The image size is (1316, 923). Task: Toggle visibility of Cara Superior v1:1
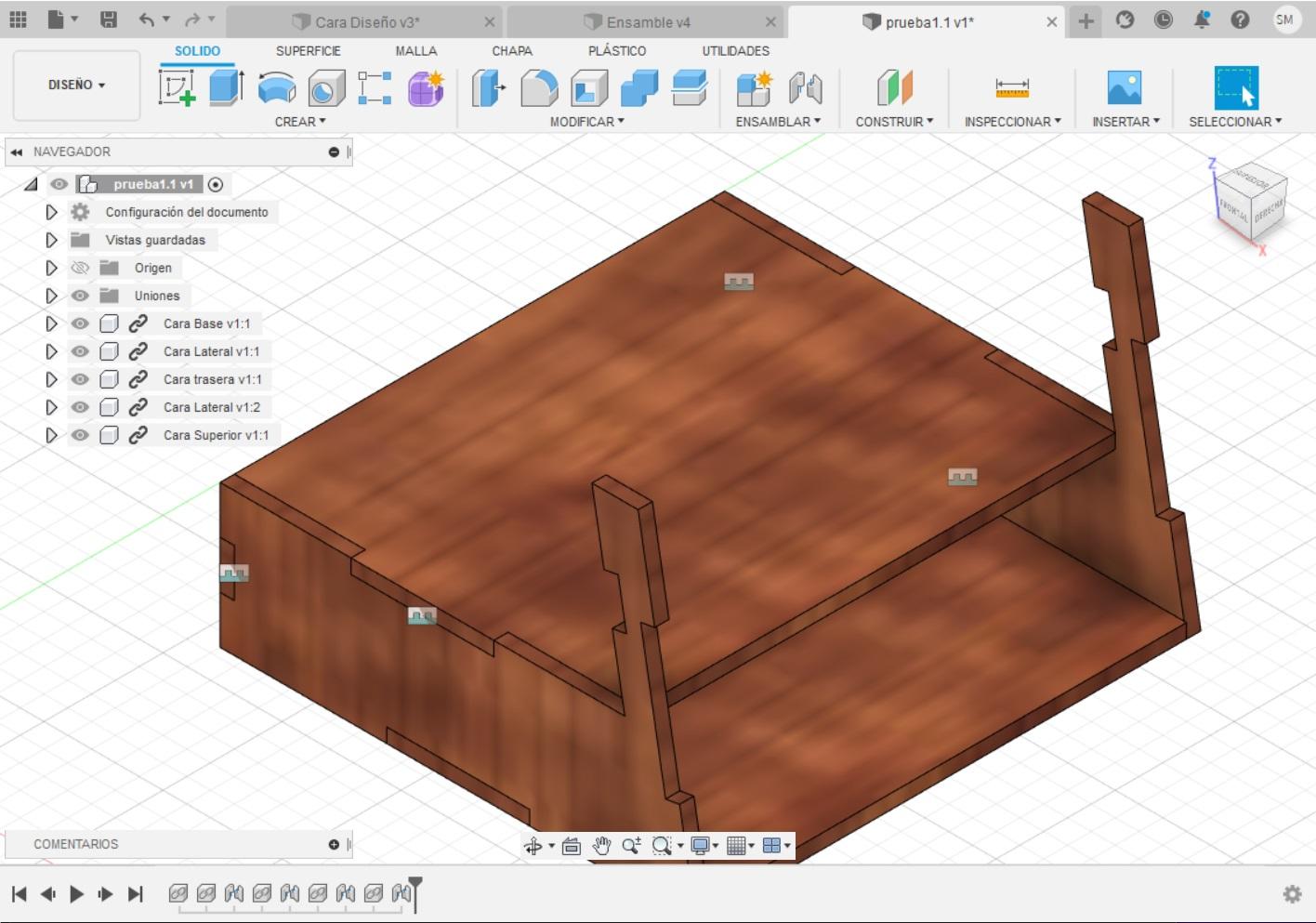coord(81,435)
